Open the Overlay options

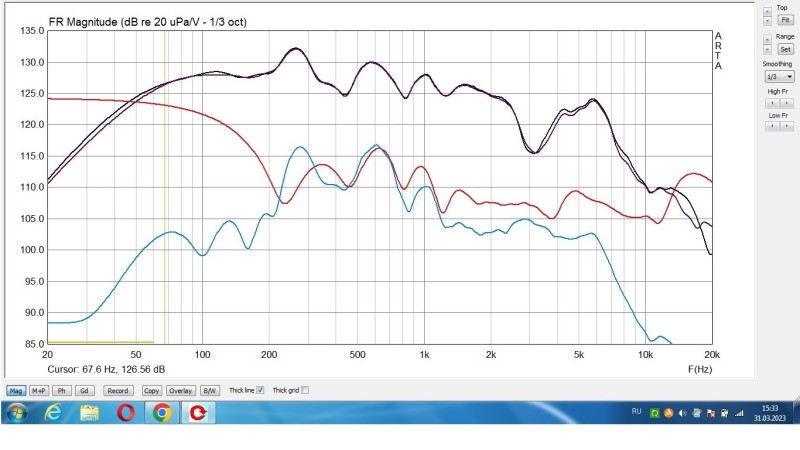[x=181, y=391]
